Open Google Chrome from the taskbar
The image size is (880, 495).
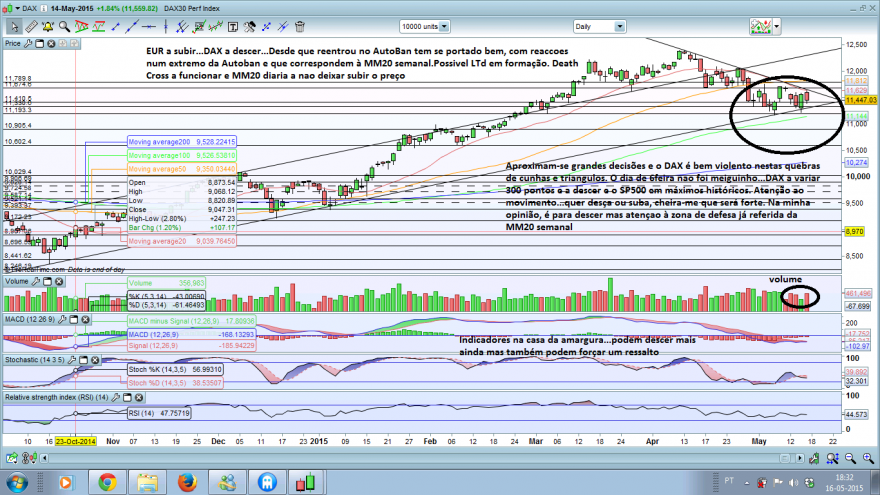pyautogui.click(x=107, y=482)
